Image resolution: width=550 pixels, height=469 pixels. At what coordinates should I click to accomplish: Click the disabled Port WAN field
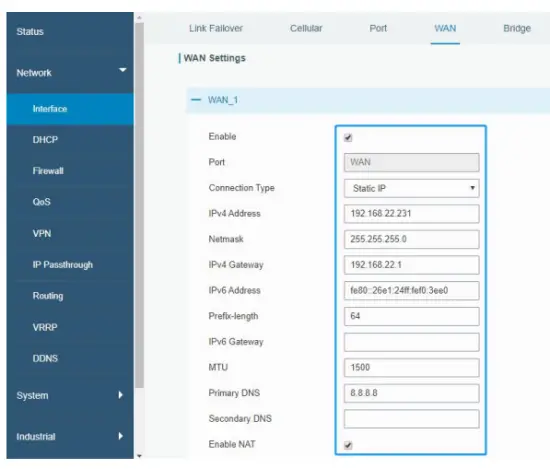coord(411,162)
